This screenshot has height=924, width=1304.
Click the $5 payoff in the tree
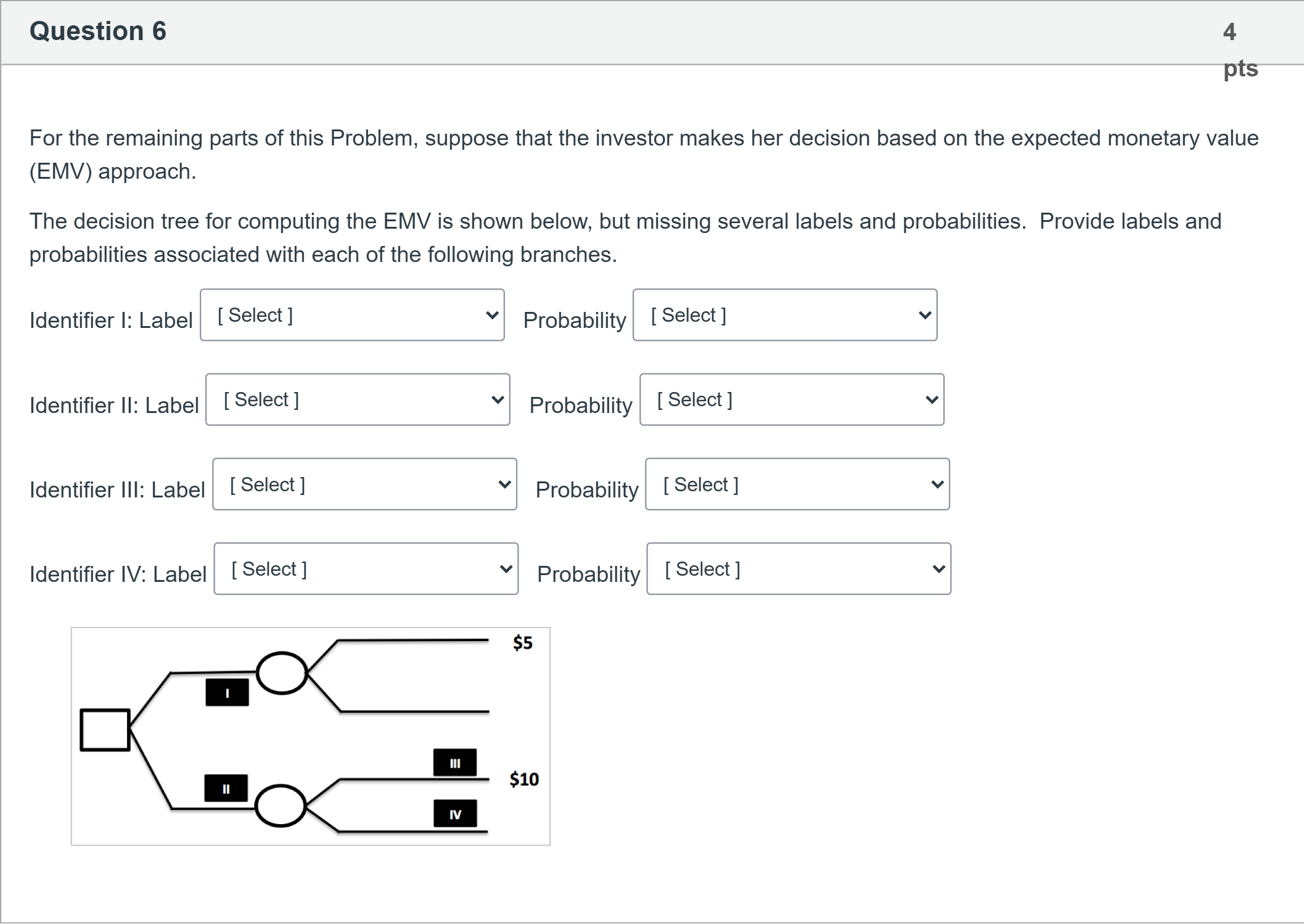click(x=522, y=643)
